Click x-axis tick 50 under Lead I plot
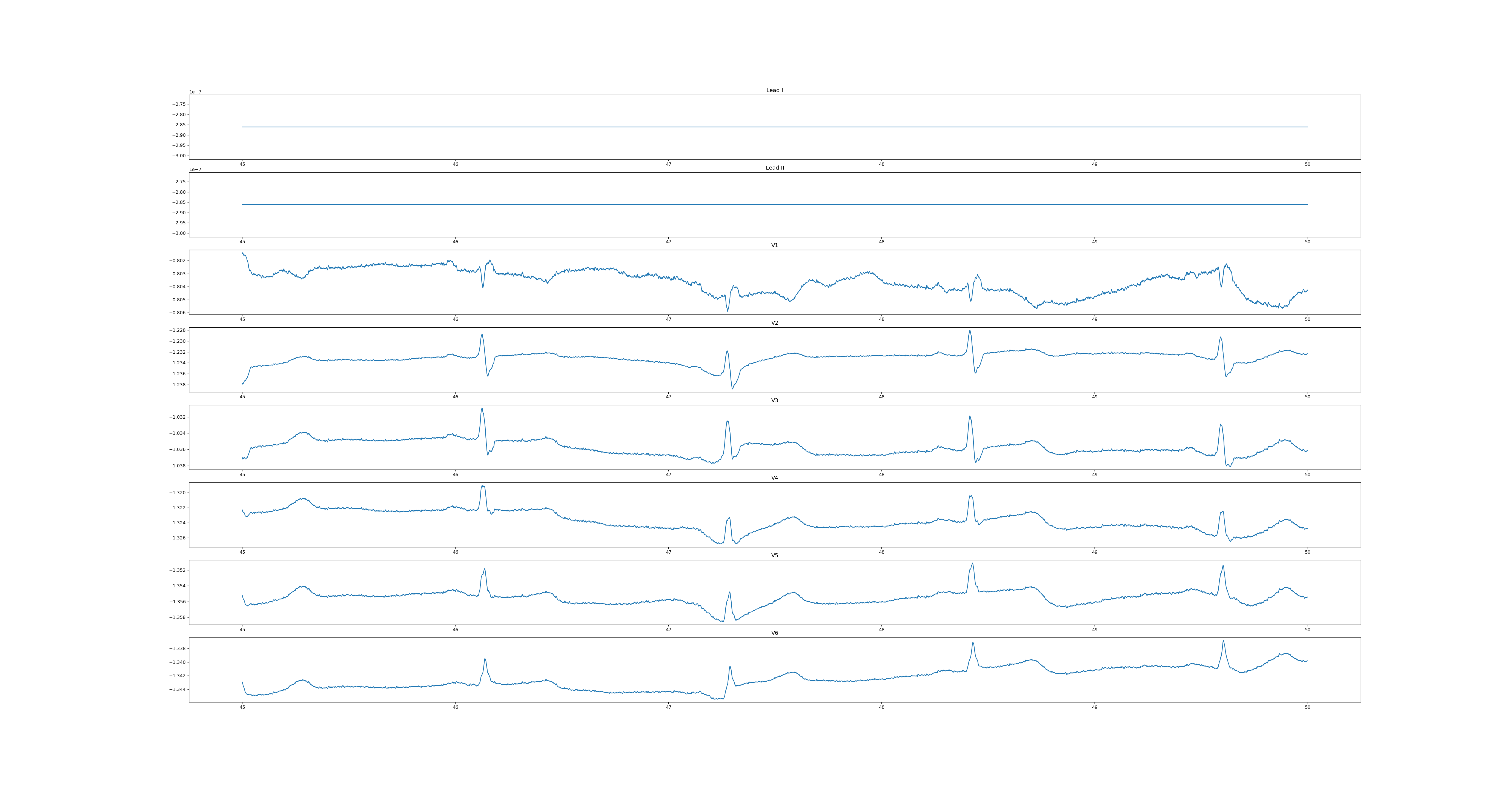Image resolution: width=1512 pixels, height=789 pixels. pyautogui.click(x=1307, y=164)
